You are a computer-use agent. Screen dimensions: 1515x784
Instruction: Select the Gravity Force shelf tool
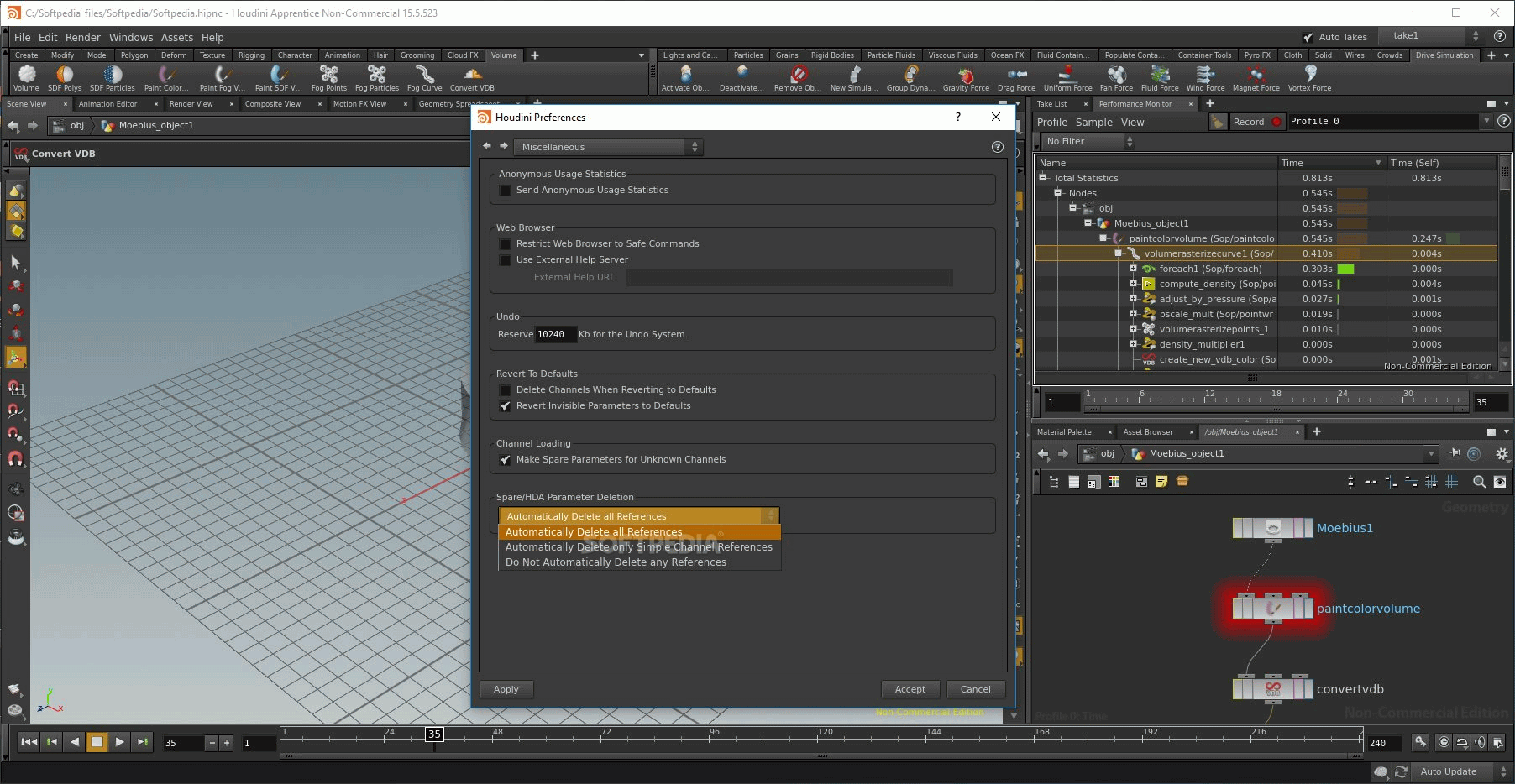click(967, 78)
